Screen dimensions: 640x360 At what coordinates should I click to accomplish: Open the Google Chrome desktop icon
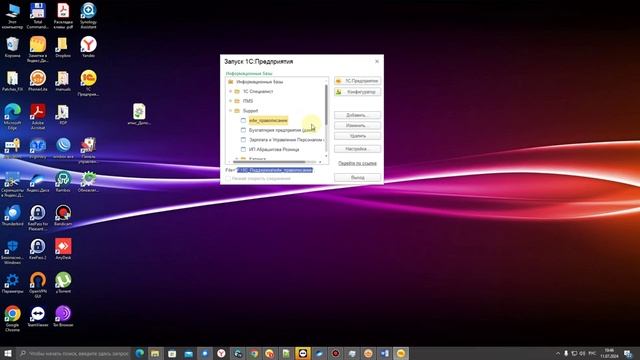12,318
